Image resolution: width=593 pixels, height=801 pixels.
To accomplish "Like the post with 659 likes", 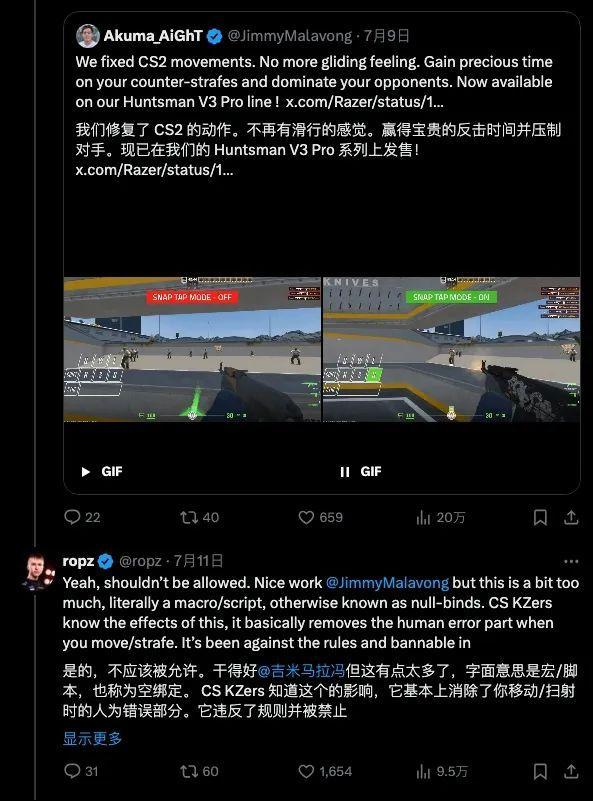I will [x=320, y=517].
